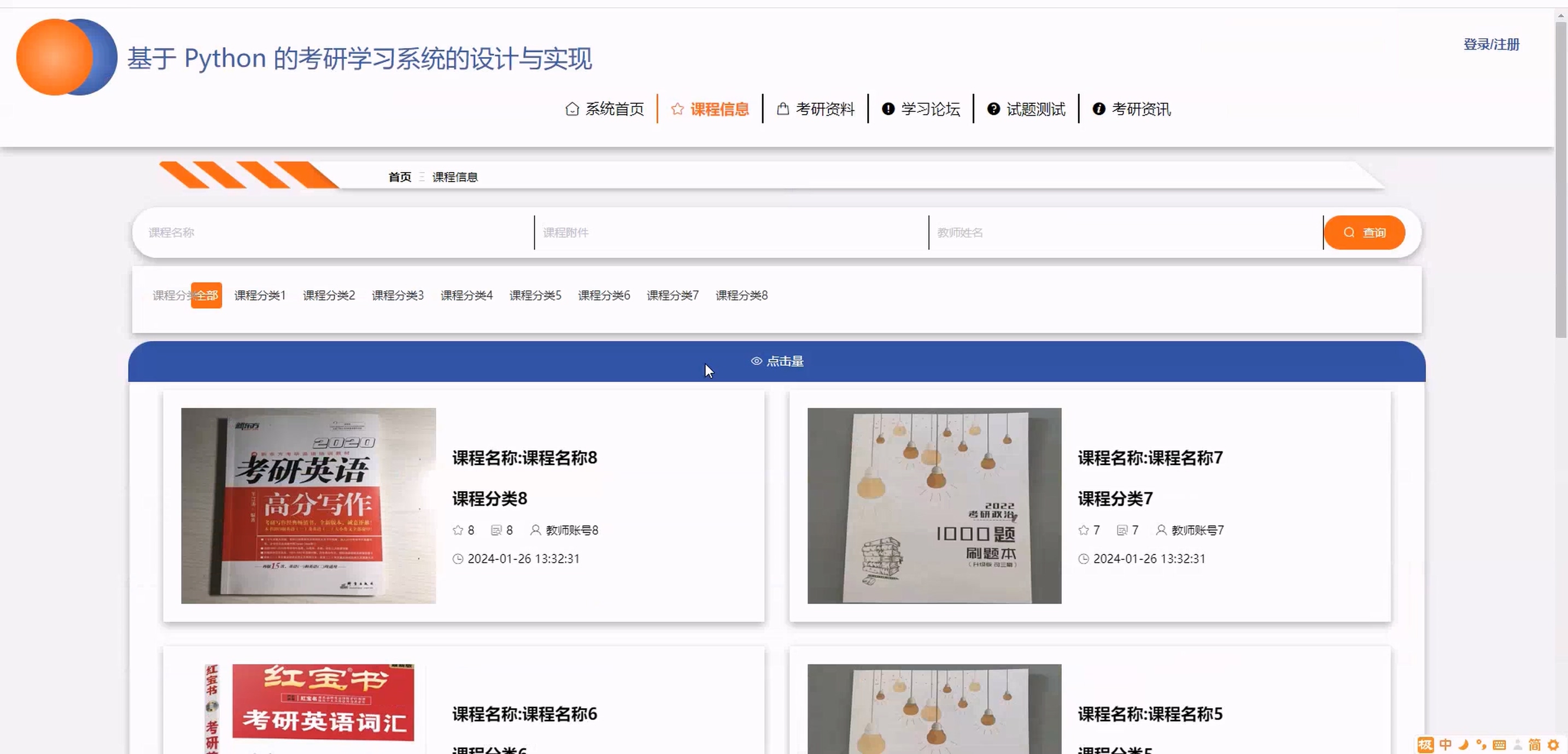Click the comment icon on 课程名称7 card
The width and height of the screenshot is (1568, 754).
pyautogui.click(x=1122, y=530)
